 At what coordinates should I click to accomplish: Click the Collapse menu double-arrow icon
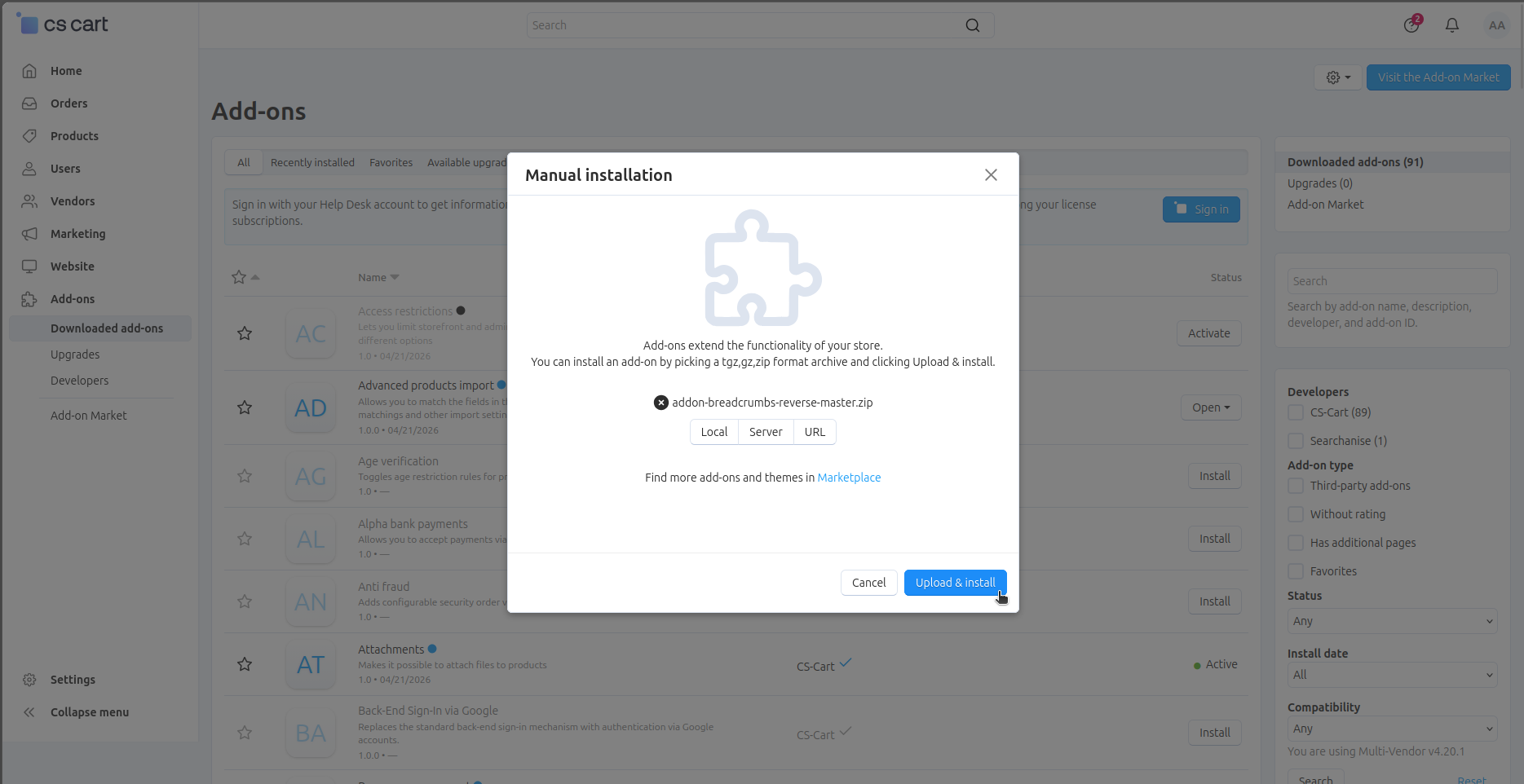(29, 712)
